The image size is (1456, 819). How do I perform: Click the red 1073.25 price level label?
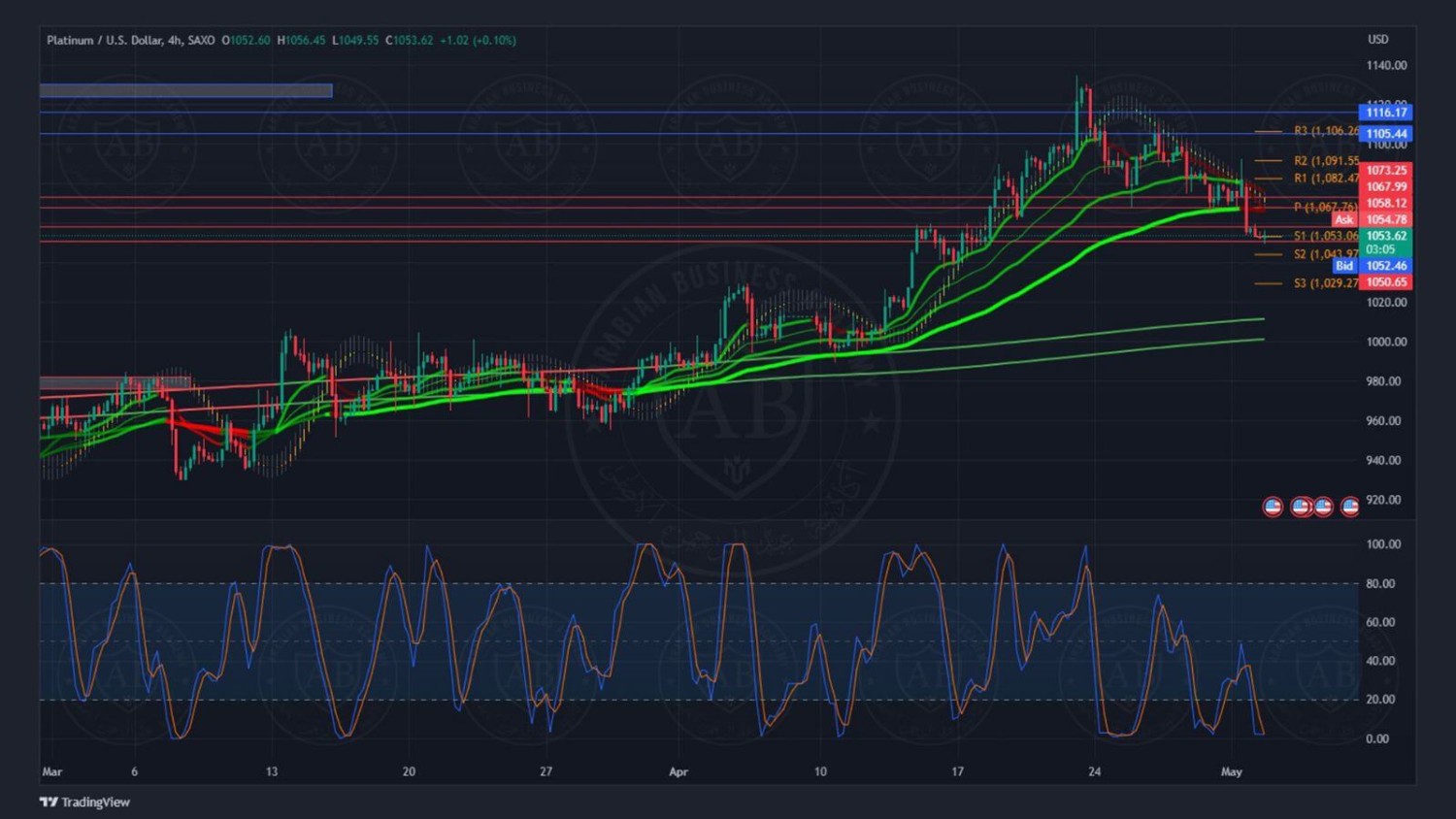coord(1385,170)
